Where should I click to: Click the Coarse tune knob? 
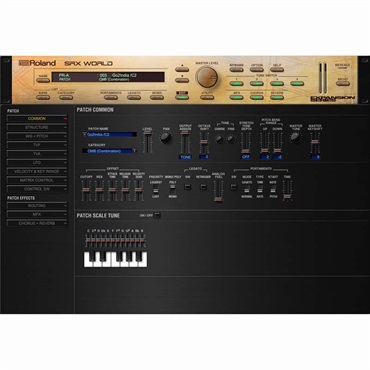219,139
